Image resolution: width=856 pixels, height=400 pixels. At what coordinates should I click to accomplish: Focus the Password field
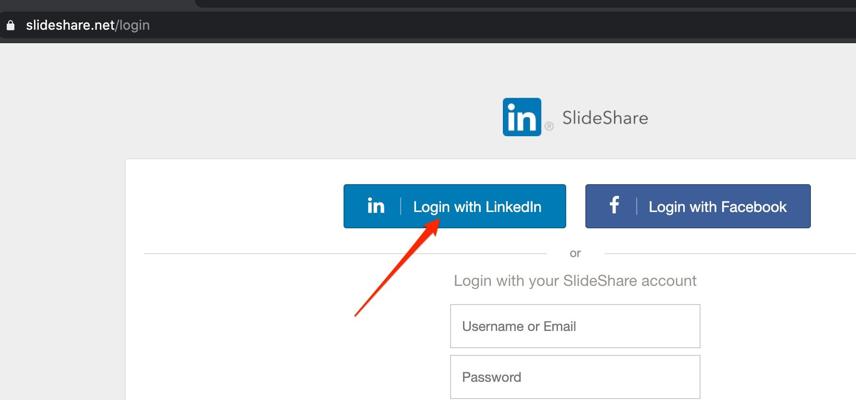(575, 377)
